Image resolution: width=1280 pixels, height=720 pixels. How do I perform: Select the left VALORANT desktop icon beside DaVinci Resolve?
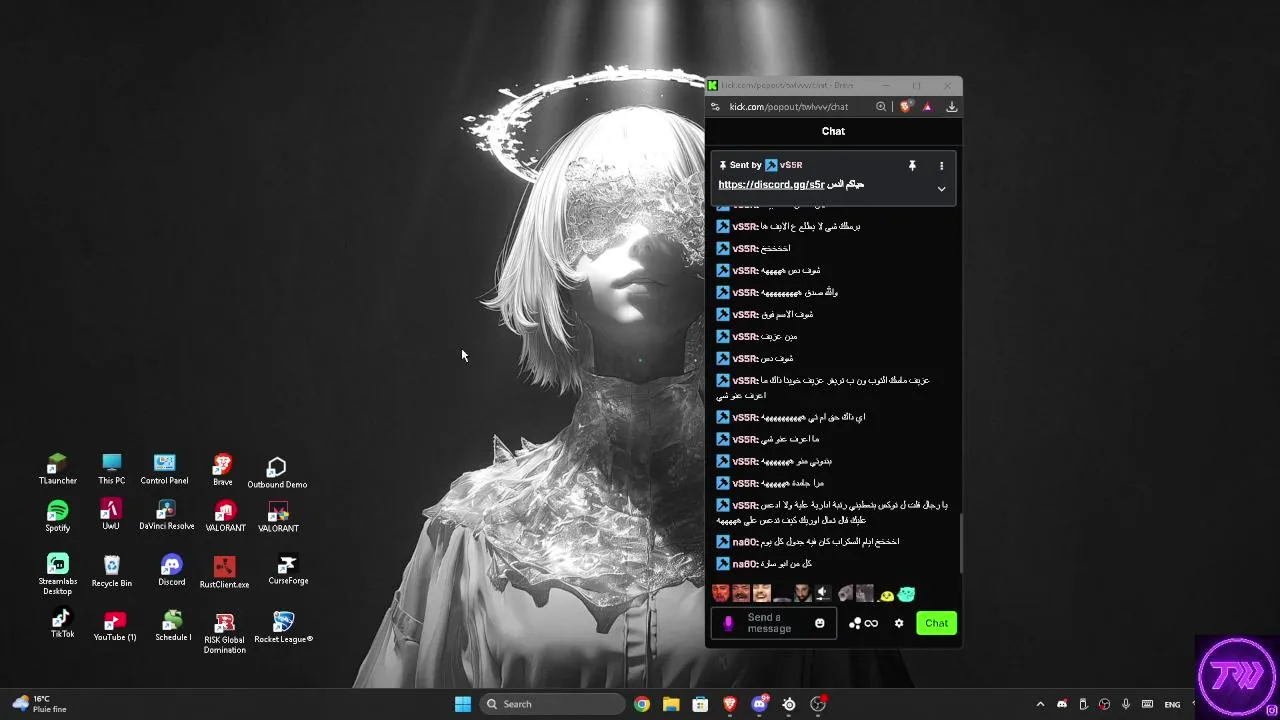pyautogui.click(x=225, y=516)
